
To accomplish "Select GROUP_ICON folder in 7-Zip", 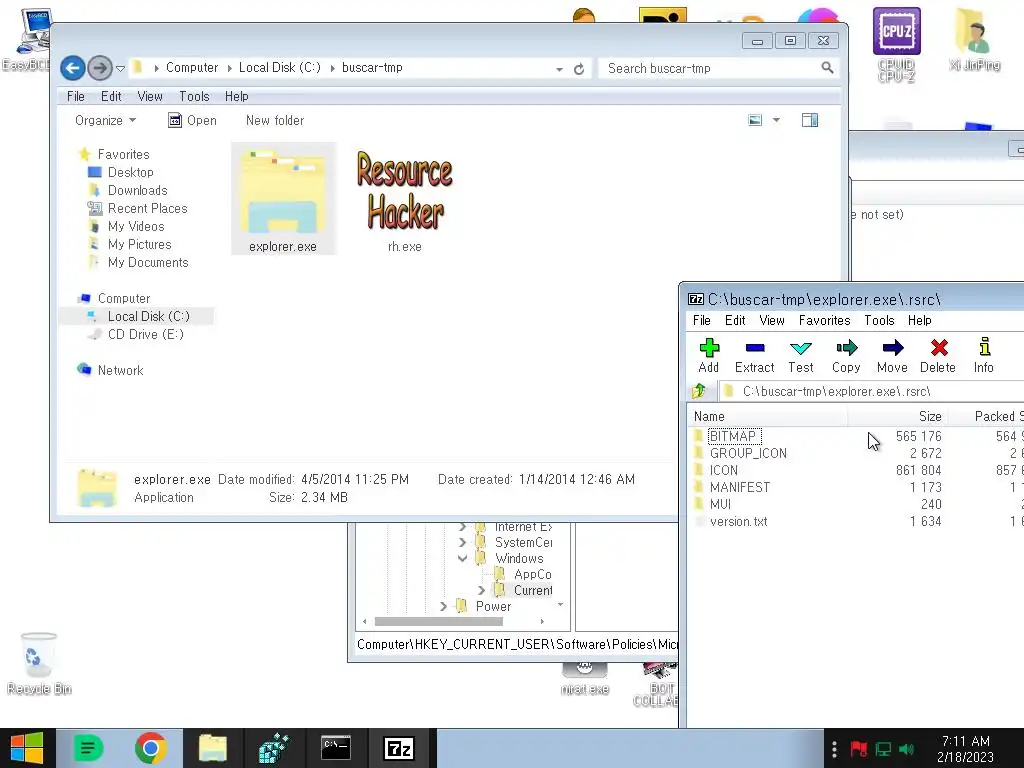I will (748, 453).
